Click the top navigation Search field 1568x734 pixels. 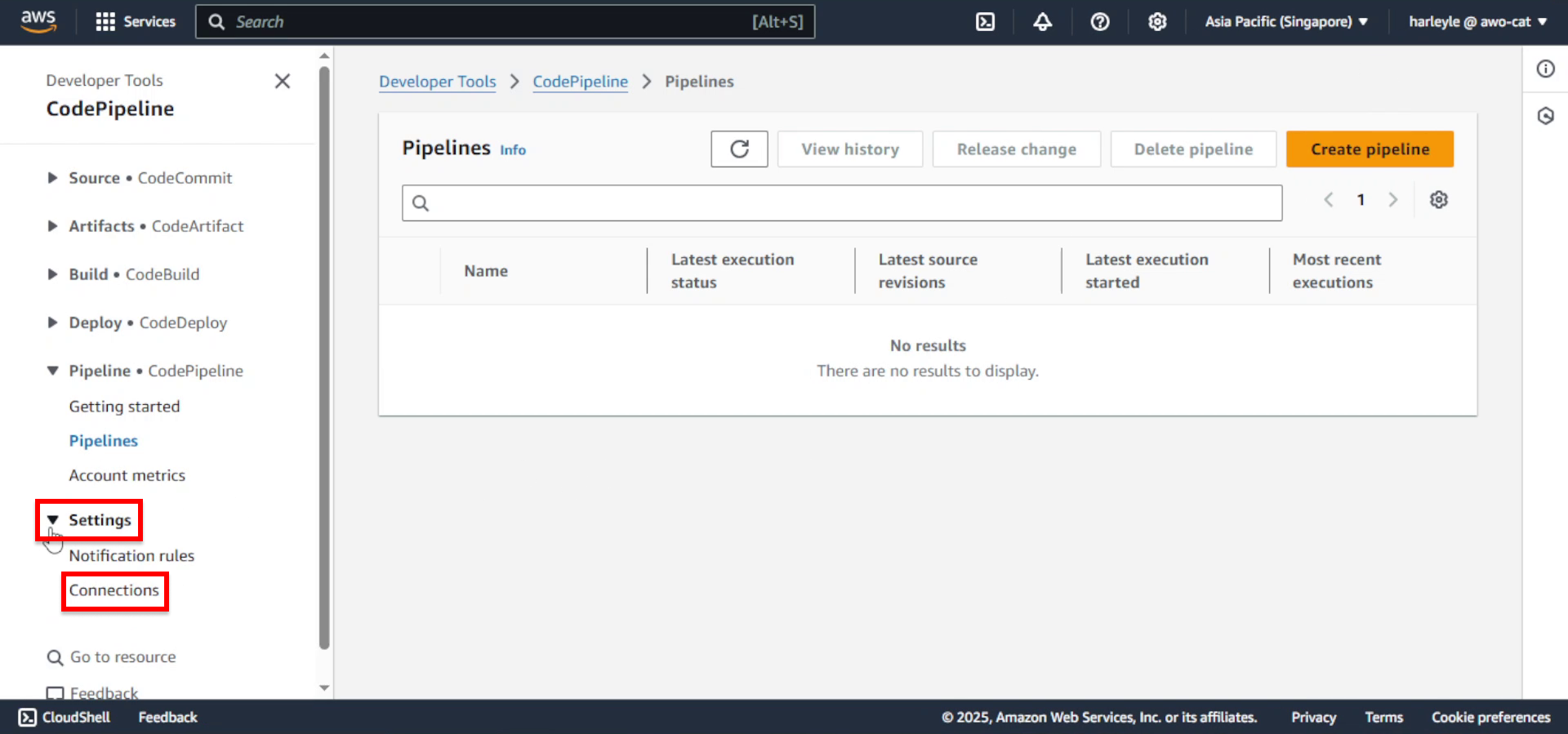(505, 22)
